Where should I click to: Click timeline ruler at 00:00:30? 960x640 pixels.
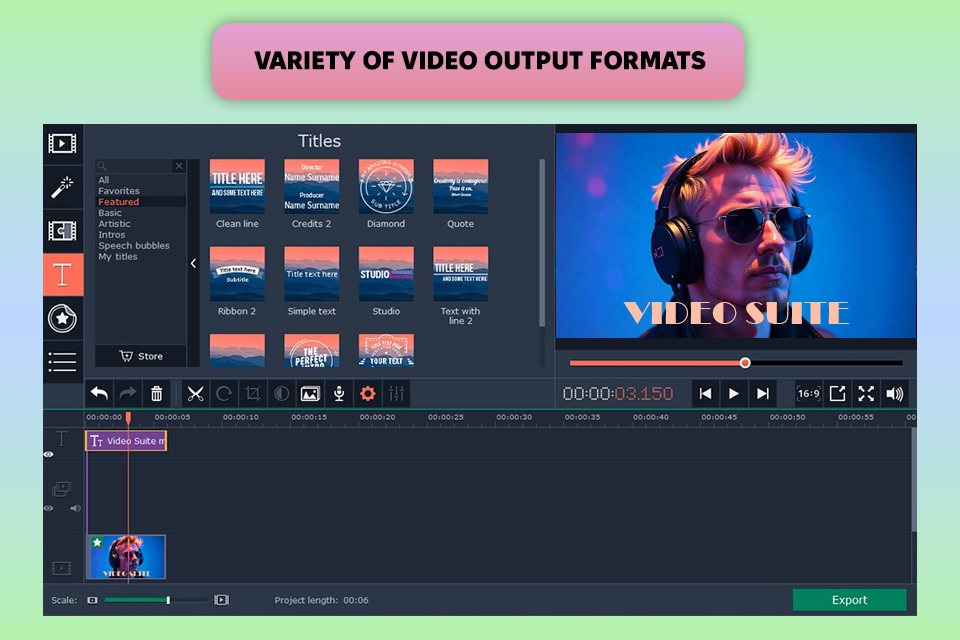514,417
